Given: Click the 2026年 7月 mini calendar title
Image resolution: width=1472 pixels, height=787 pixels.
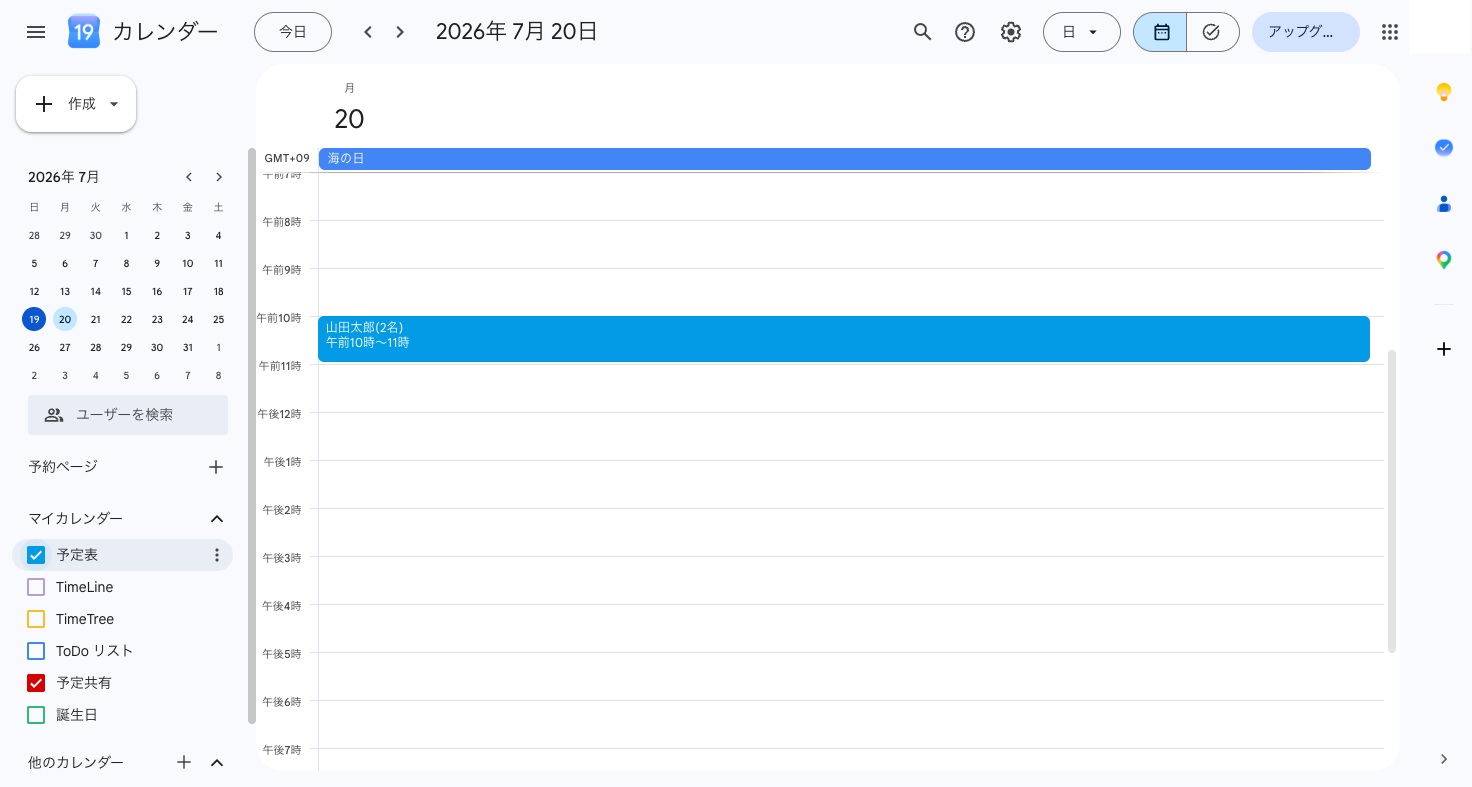Looking at the screenshot, I should pyautogui.click(x=64, y=177).
